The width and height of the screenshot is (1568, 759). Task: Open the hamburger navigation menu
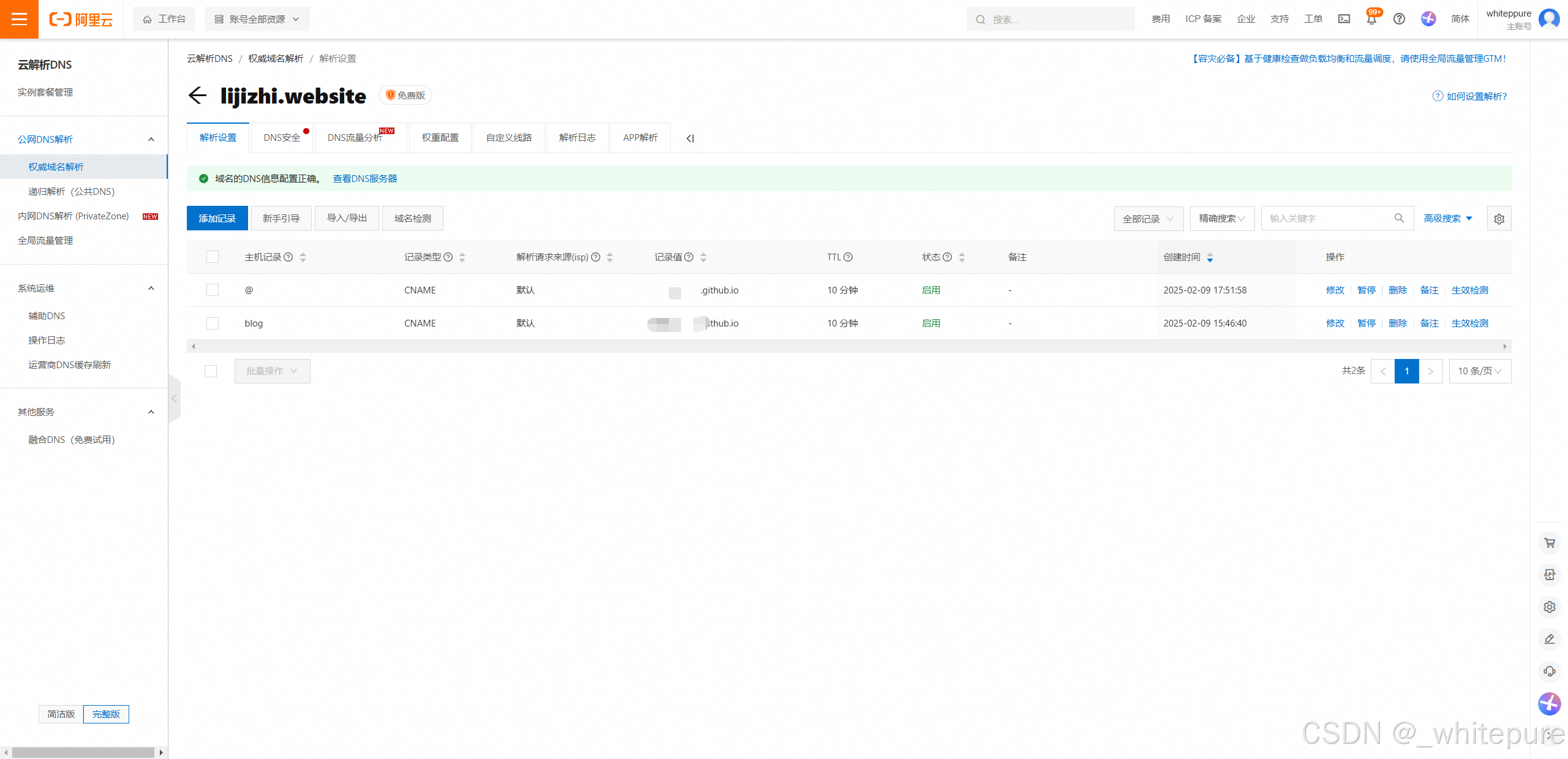[19, 19]
